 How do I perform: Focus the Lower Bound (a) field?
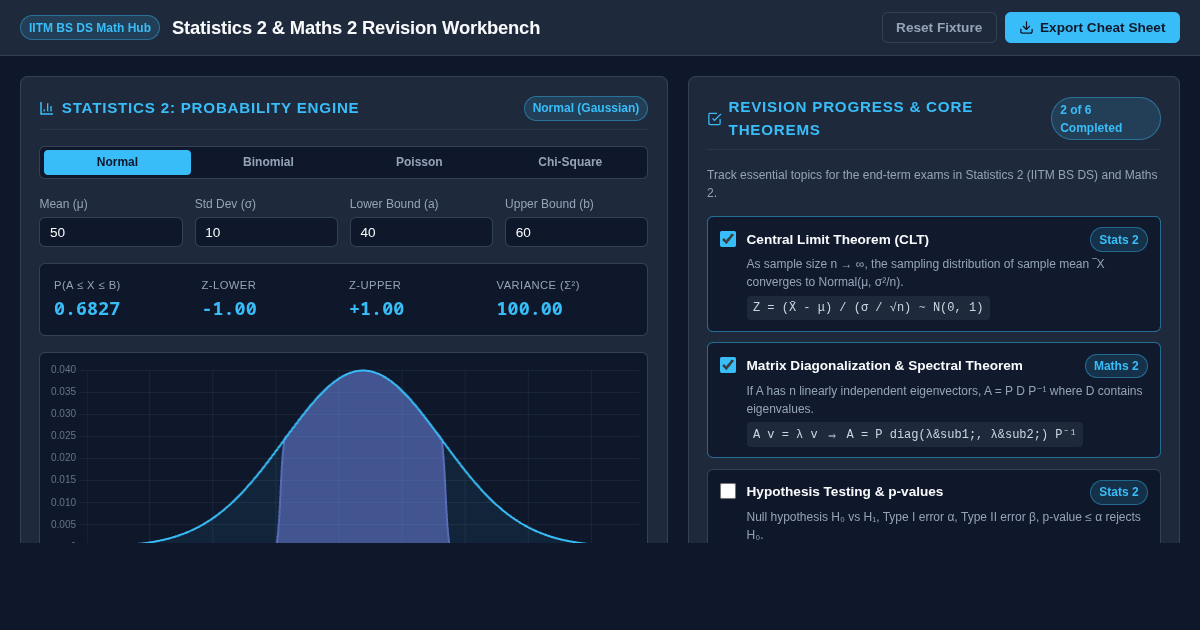click(421, 232)
